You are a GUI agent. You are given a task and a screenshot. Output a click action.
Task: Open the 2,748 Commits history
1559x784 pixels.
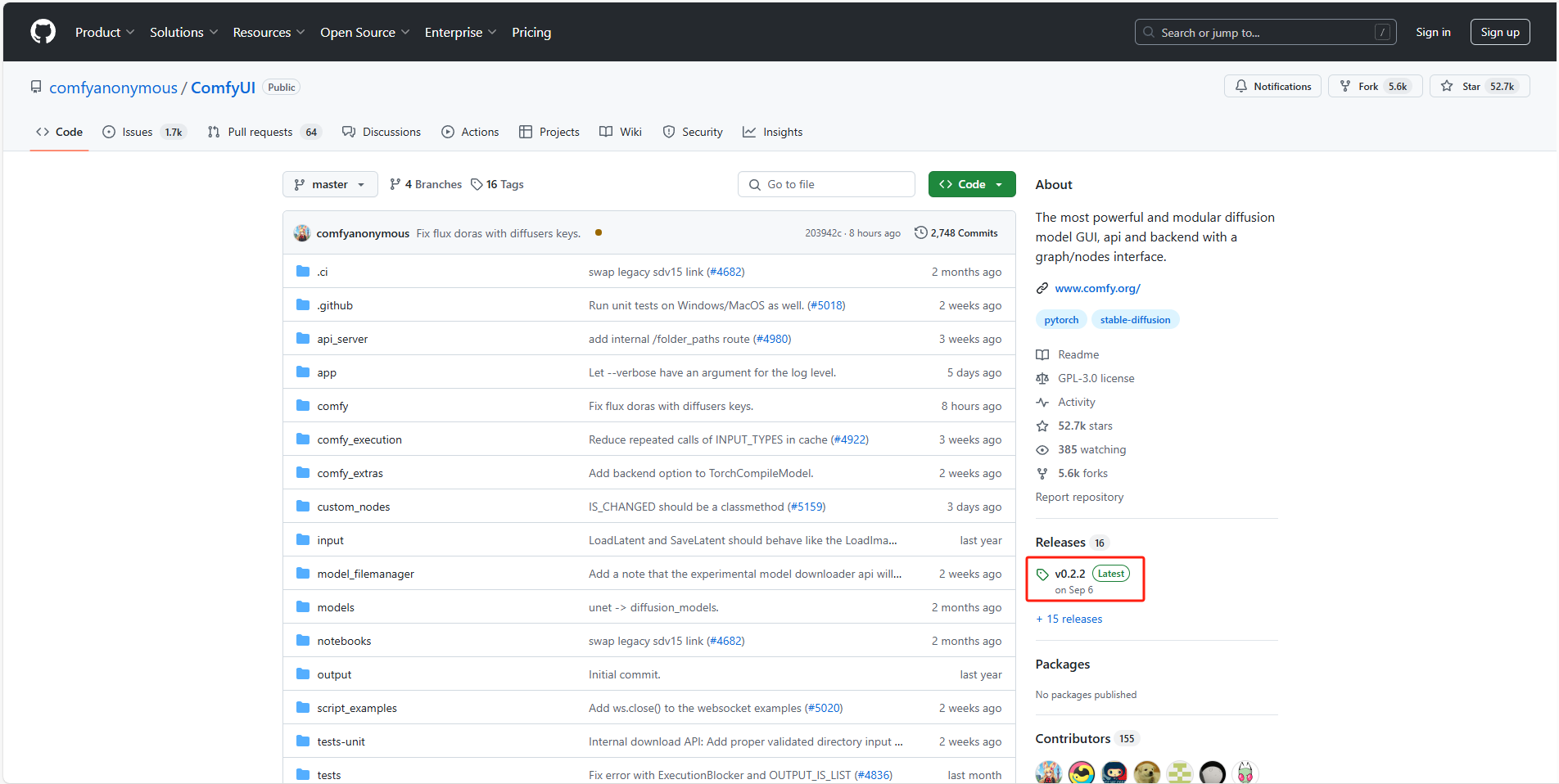[956, 233]
